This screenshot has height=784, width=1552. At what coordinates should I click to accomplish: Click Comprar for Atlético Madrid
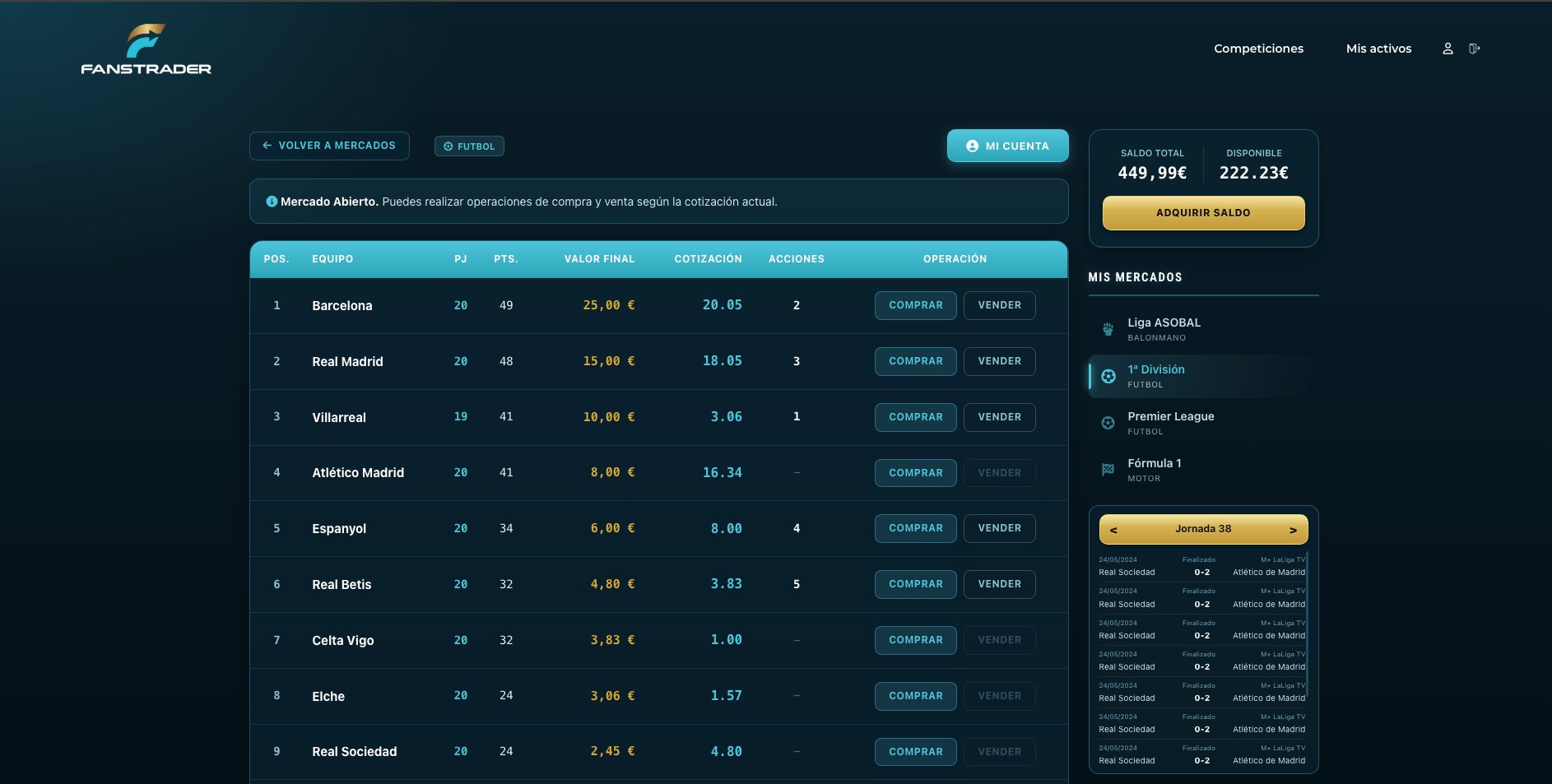(x=915, y=473)
